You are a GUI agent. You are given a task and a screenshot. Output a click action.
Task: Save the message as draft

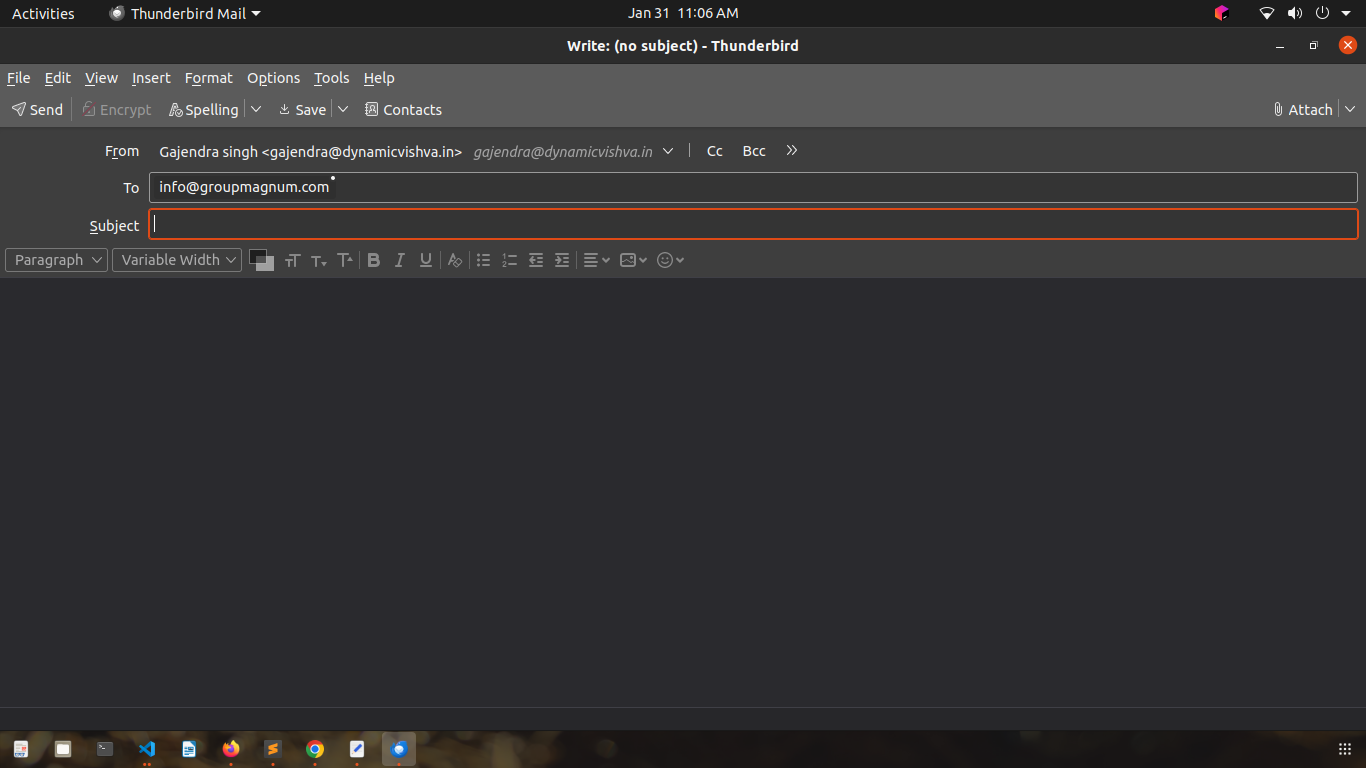point(302,110)
